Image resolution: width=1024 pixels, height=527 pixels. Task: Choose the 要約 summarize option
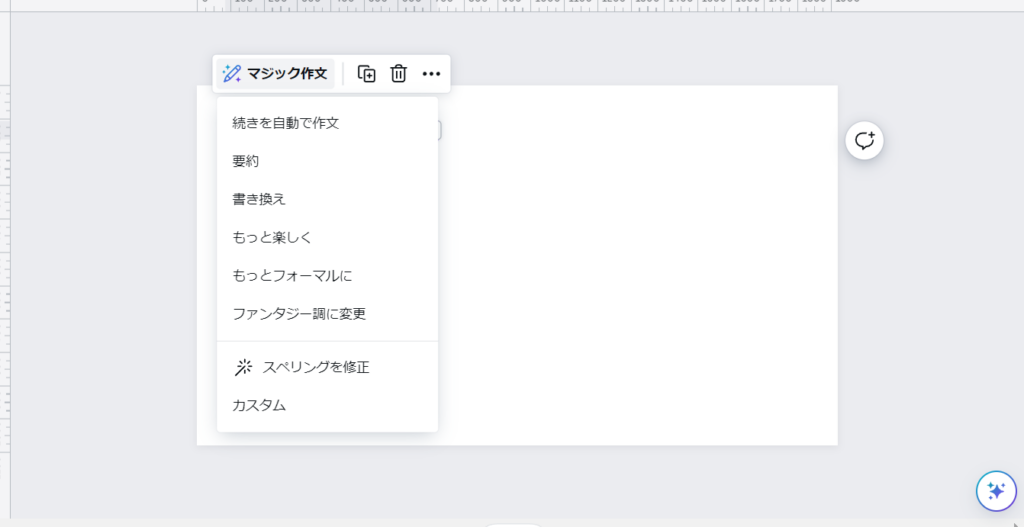[x=246, y=161]
